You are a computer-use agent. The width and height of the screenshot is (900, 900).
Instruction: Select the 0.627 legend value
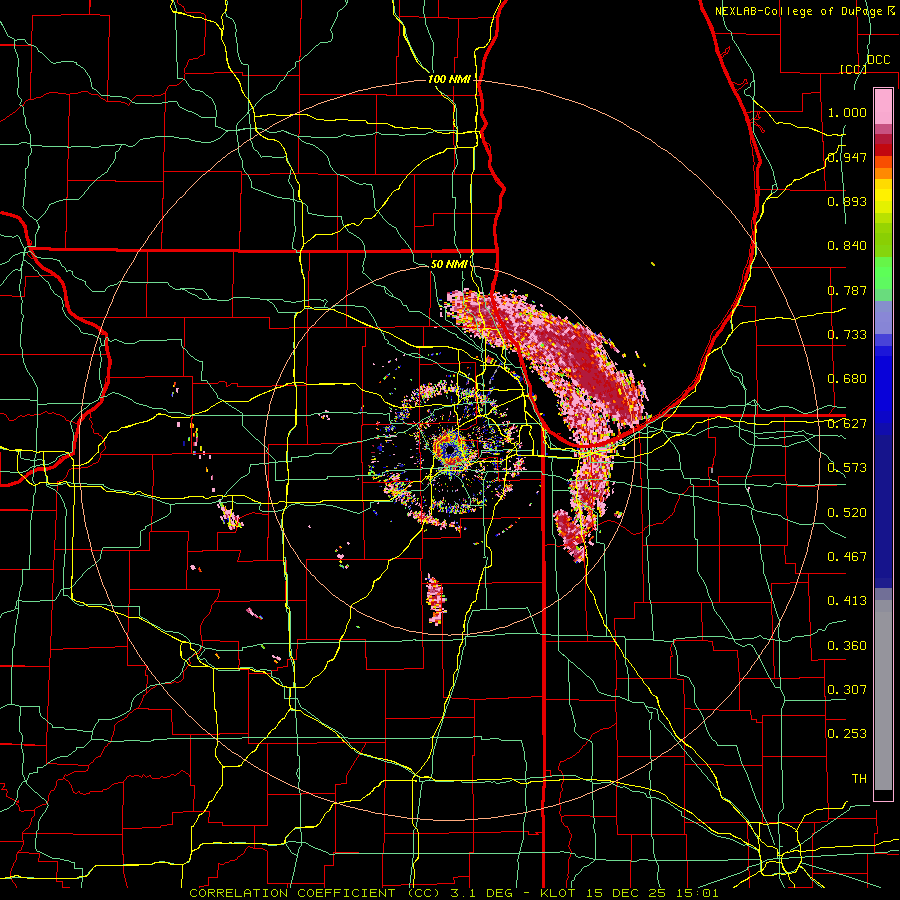point(847,424)
